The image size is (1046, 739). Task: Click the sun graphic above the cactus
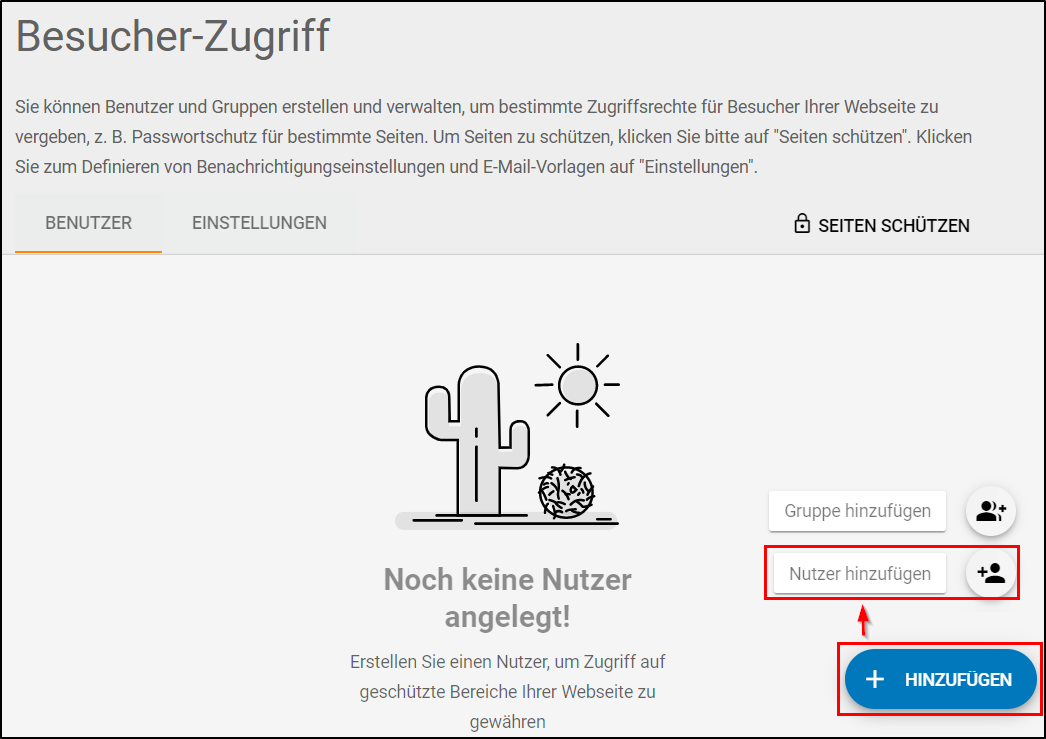577,384
